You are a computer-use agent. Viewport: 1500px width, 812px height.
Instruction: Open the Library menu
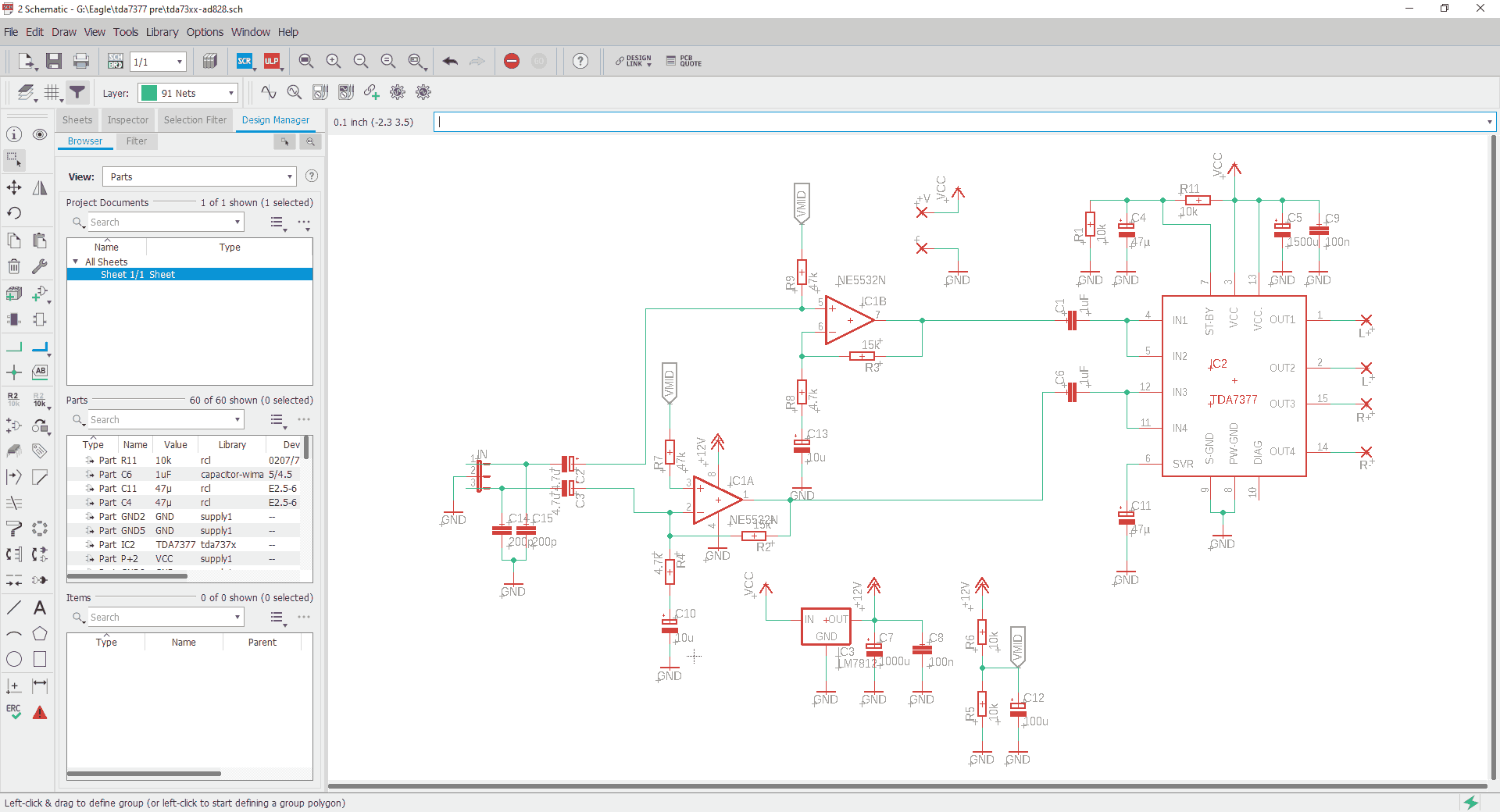tap(162, 32)
